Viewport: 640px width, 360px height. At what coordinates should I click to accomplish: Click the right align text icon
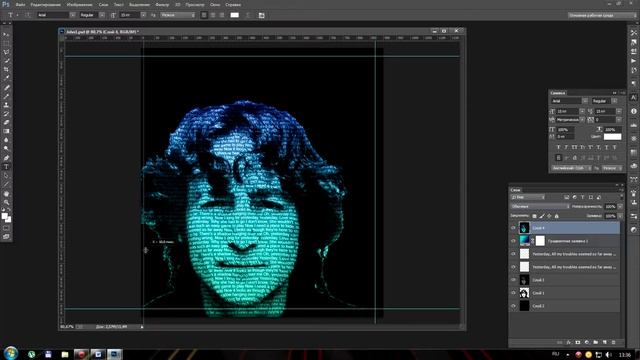(x=222, y=15)
